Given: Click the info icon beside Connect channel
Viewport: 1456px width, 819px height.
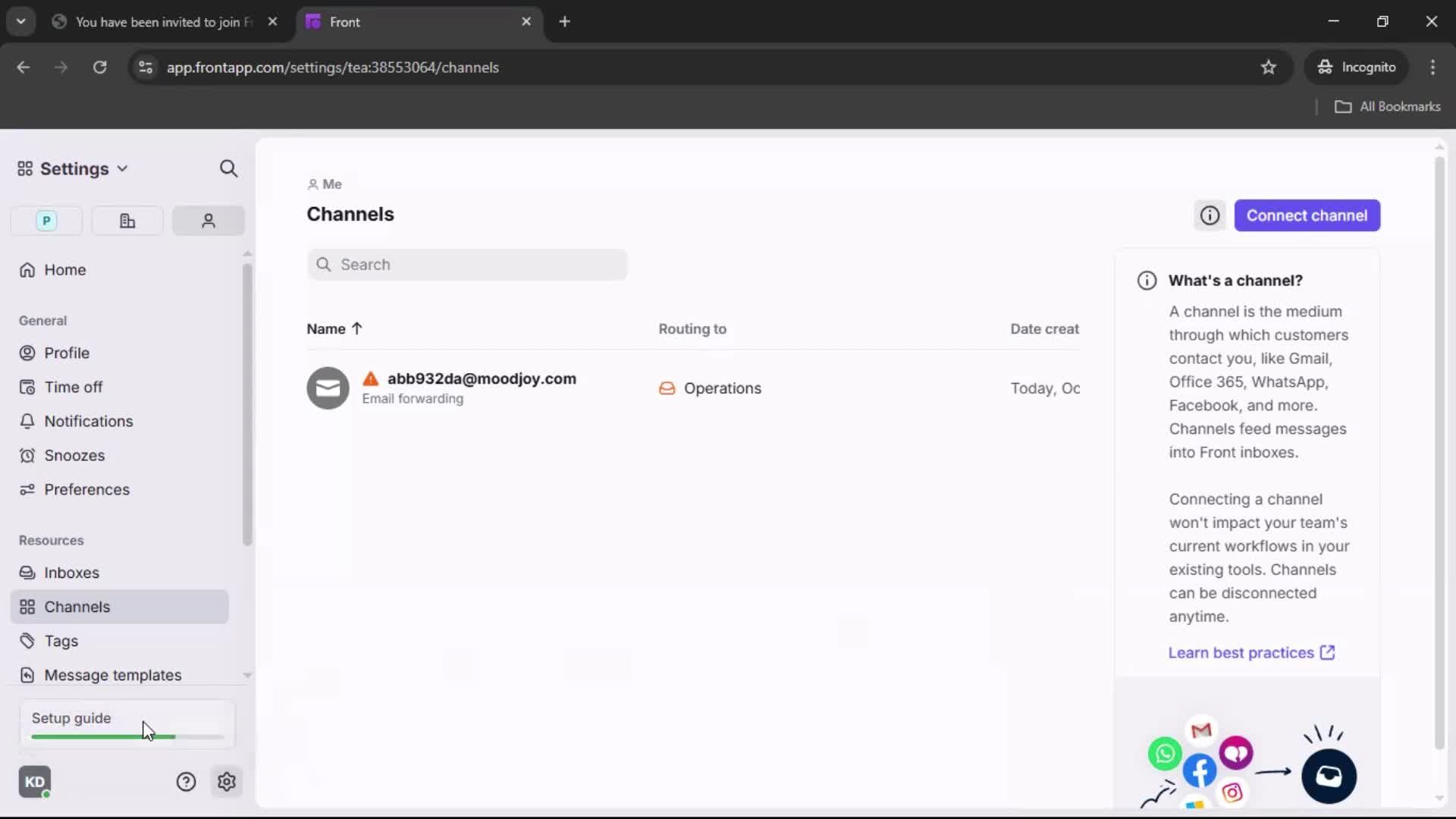Looking at the screenshot, I should (x=1210, y=216).
